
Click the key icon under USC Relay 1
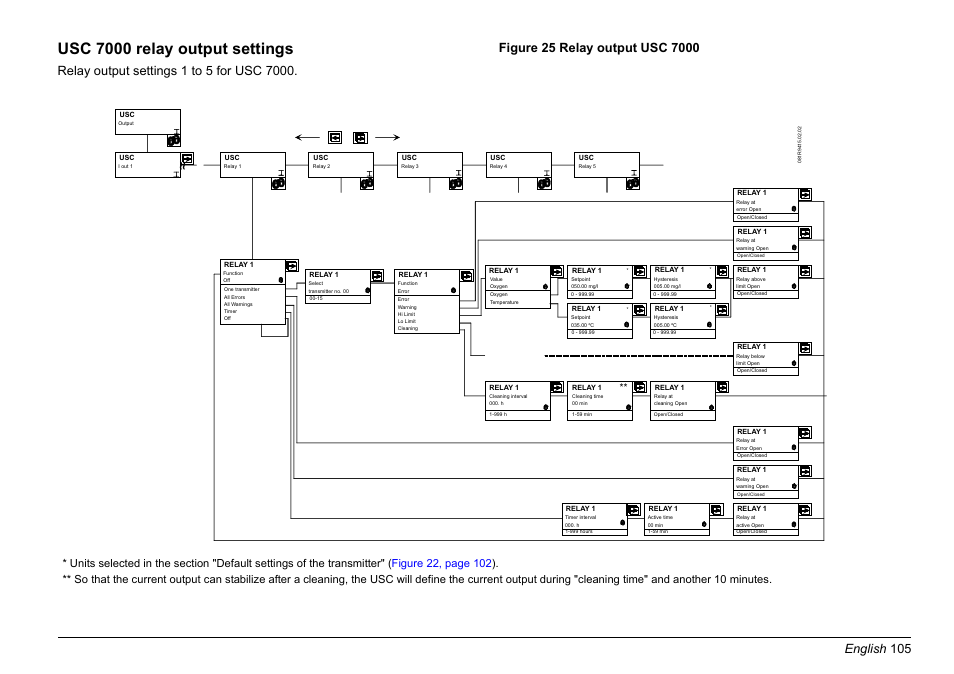[x=279, y=183]
